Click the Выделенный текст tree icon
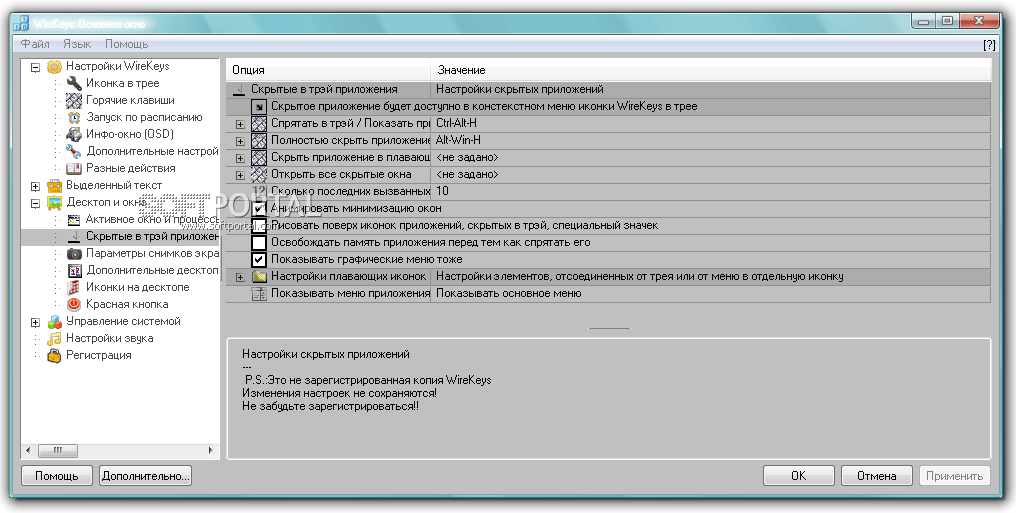1016x513 pixels. click(x=54, y=185)
